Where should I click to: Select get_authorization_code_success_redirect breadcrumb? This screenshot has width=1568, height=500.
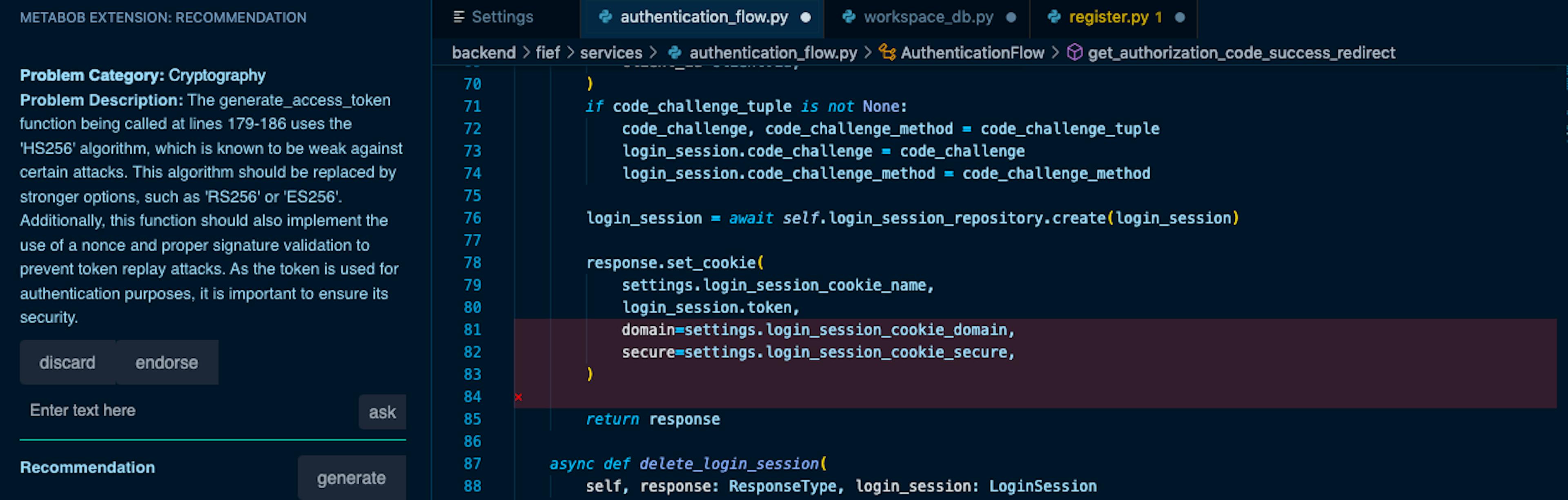[1242, 53]
